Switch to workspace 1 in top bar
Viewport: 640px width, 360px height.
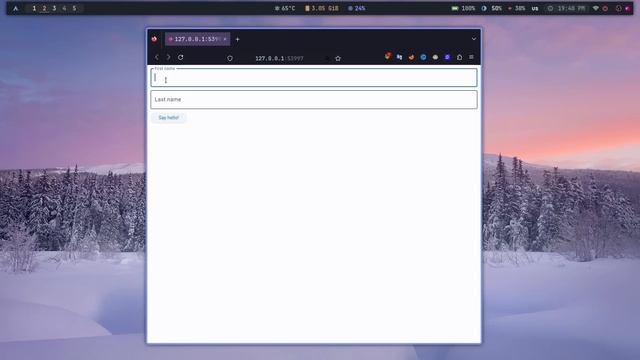pos(34,8)
